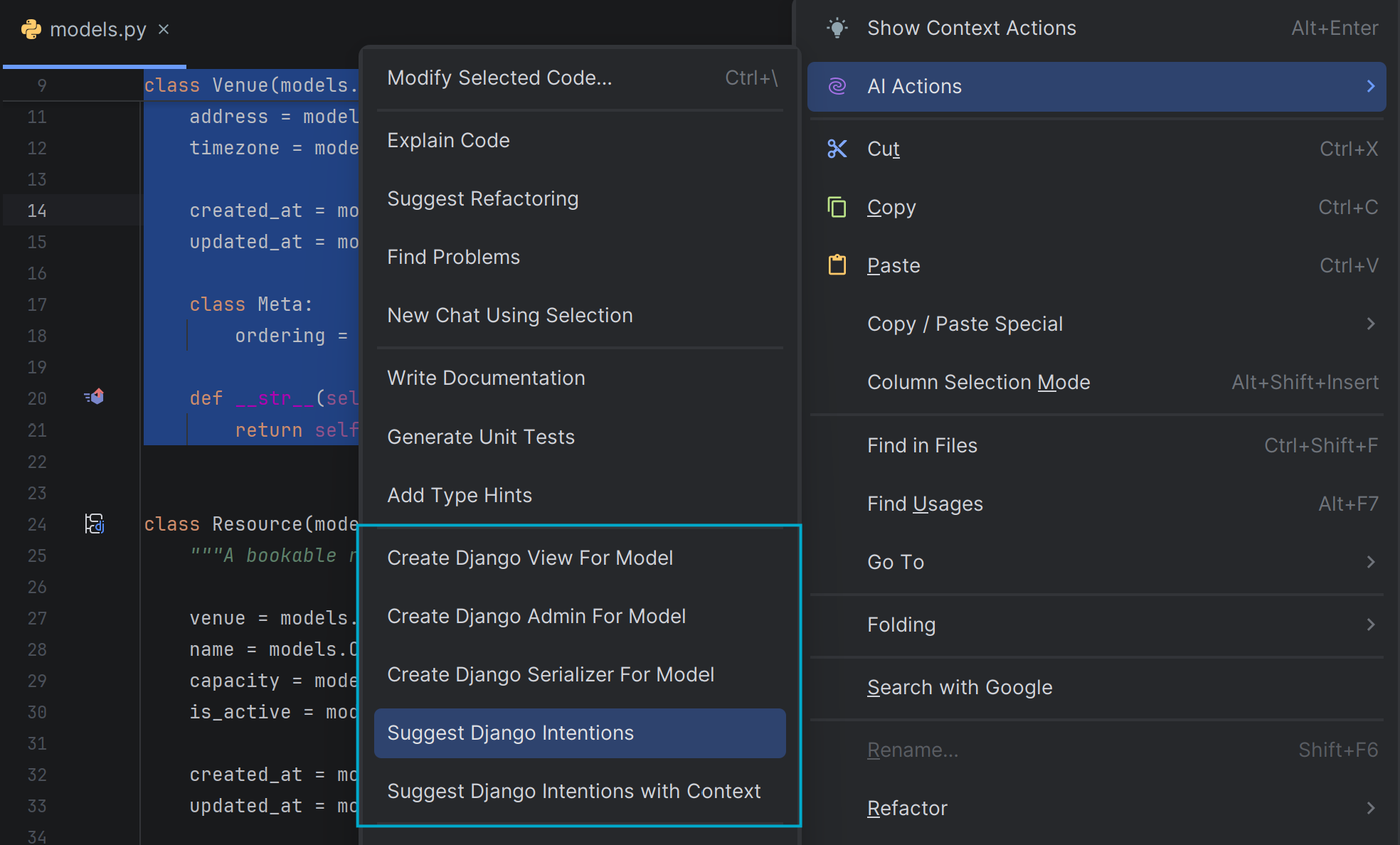Open the AI Actions menu entry

1096,86
